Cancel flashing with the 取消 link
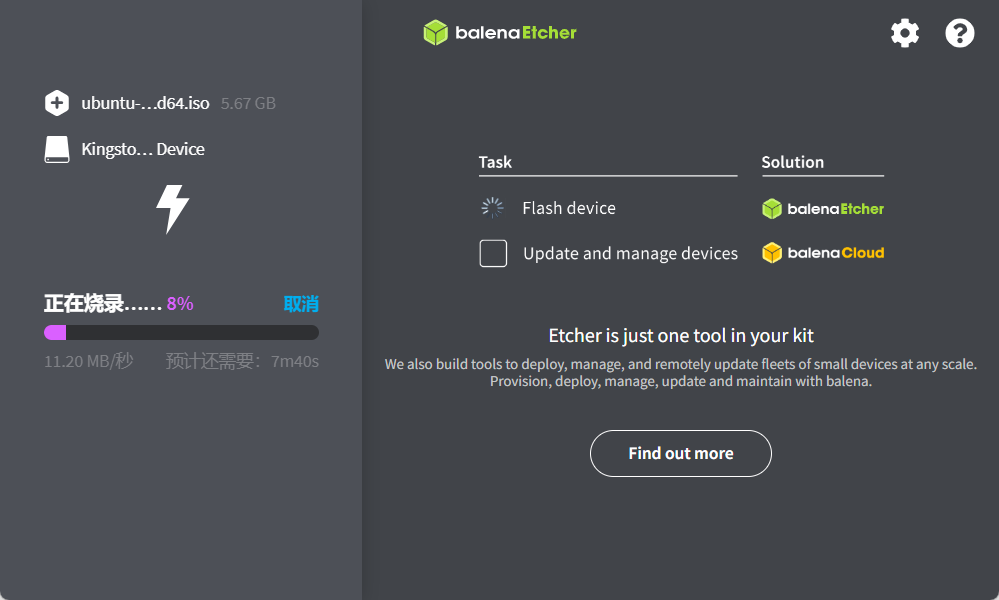999x600 pixels. (301, 304)
